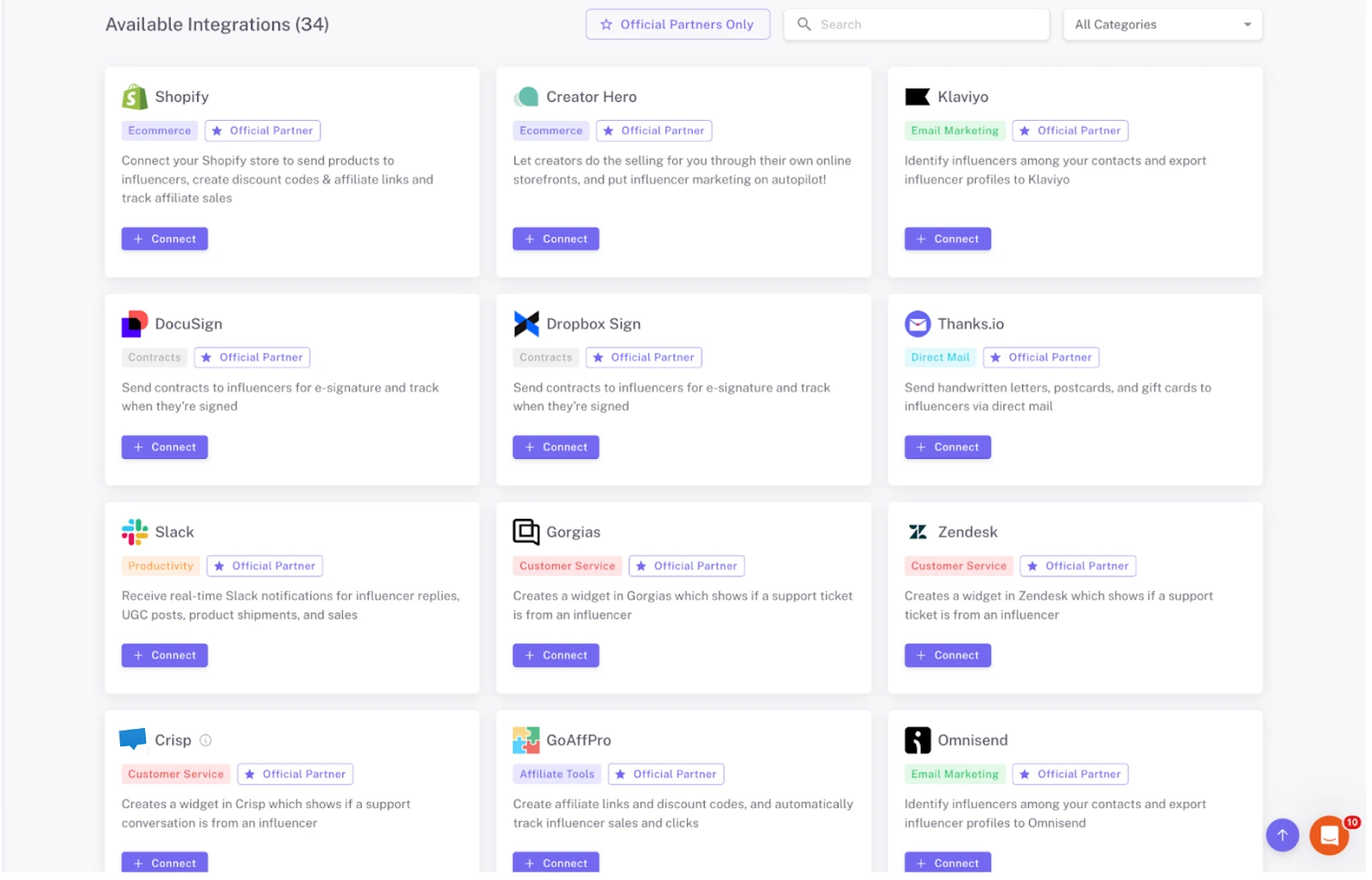Connect the GoAffPro integration
Viewport: 1372px width, 880px height.
click(556, 863)
